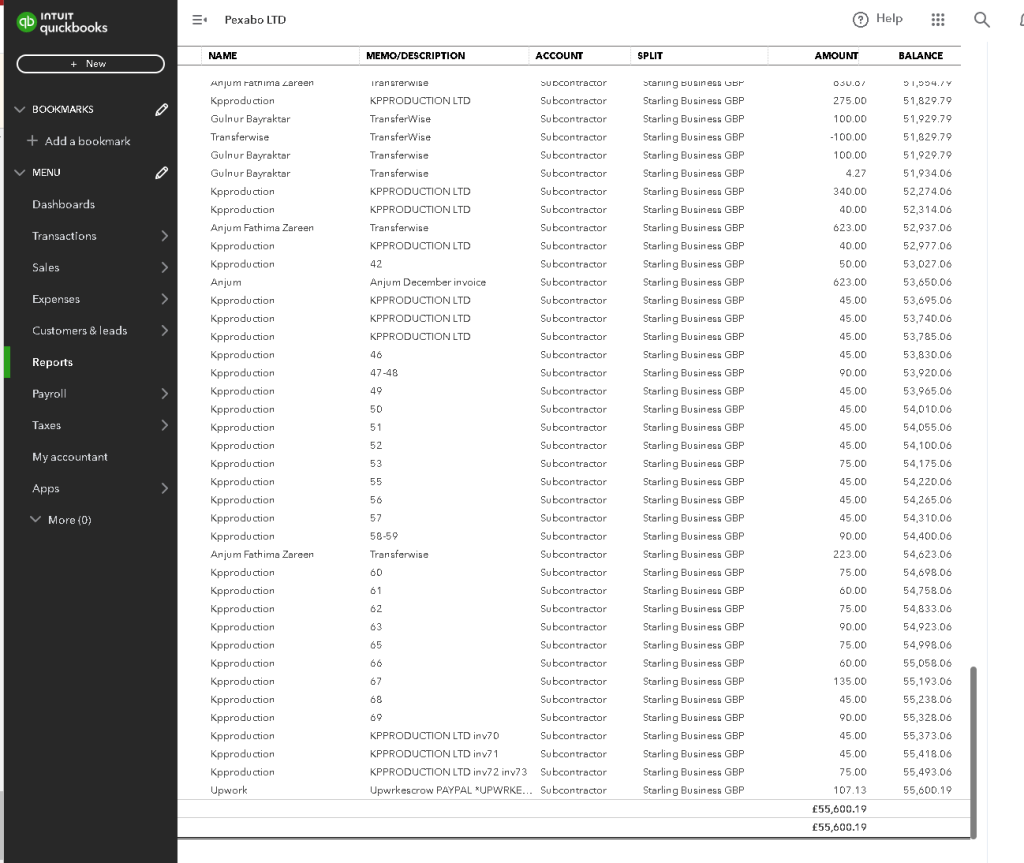Screen dimensions: 1024x863
Task: Expand the Payroll submenu arrow
Action: [165, 393]
